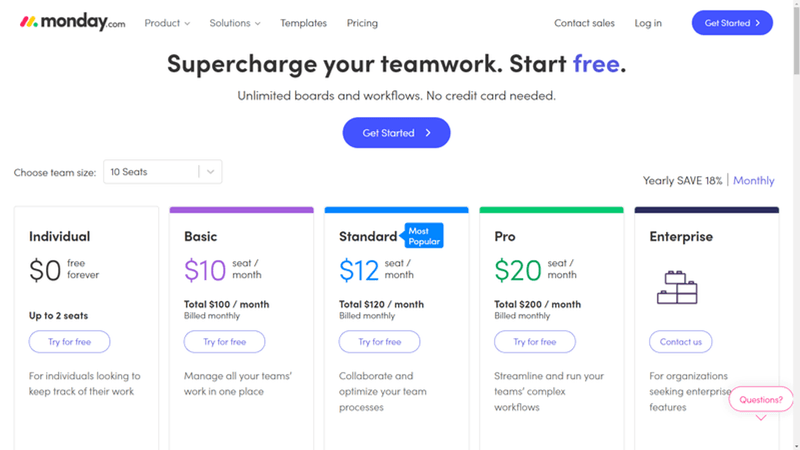Try the Standard plan for free

click(379, 342)
